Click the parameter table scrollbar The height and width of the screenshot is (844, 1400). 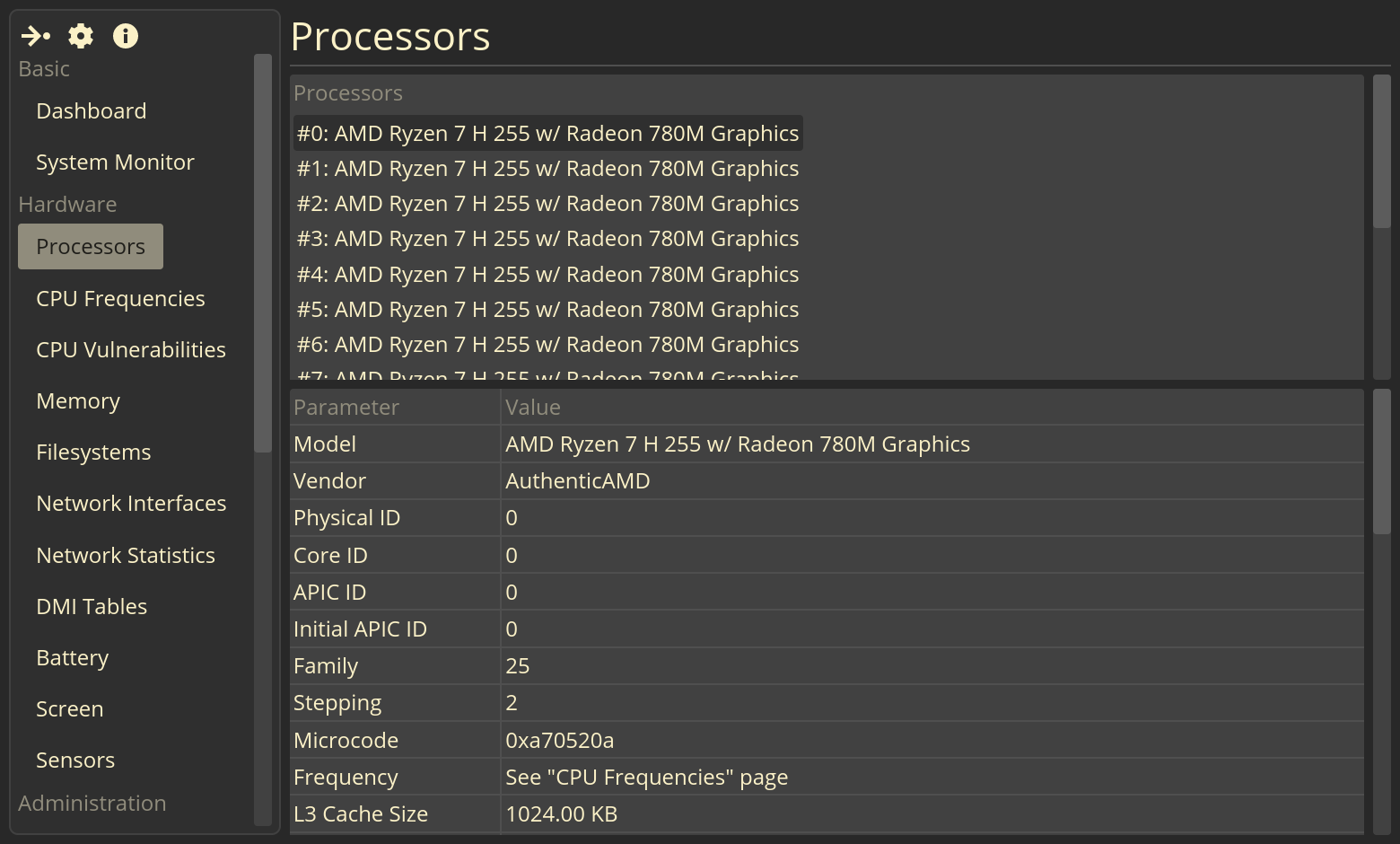[1382, 462]
